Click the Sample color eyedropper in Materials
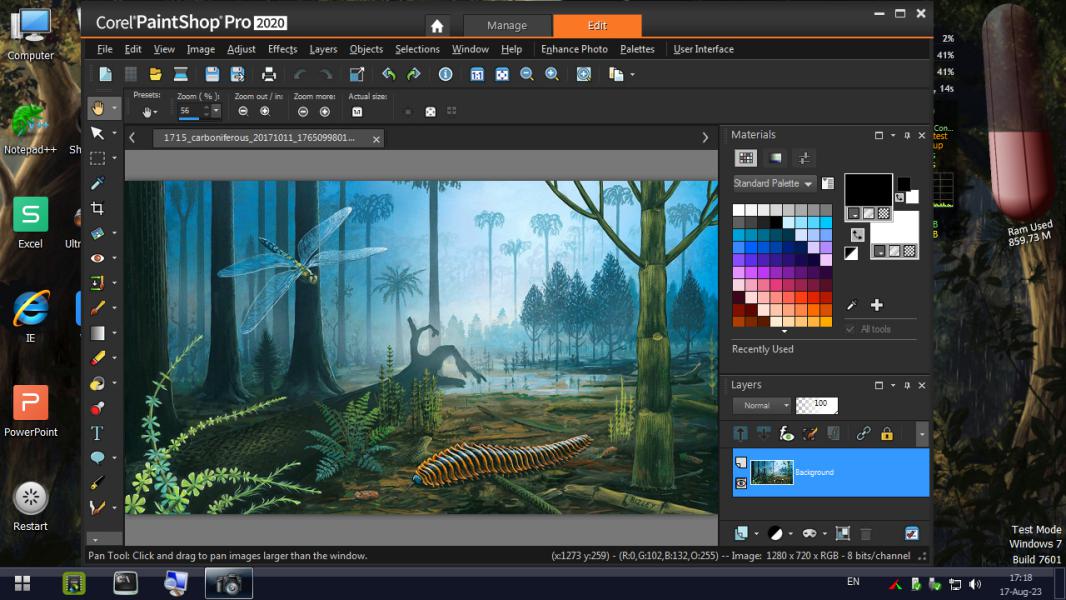Viewport: 1066px width, 600px height. 852,305
